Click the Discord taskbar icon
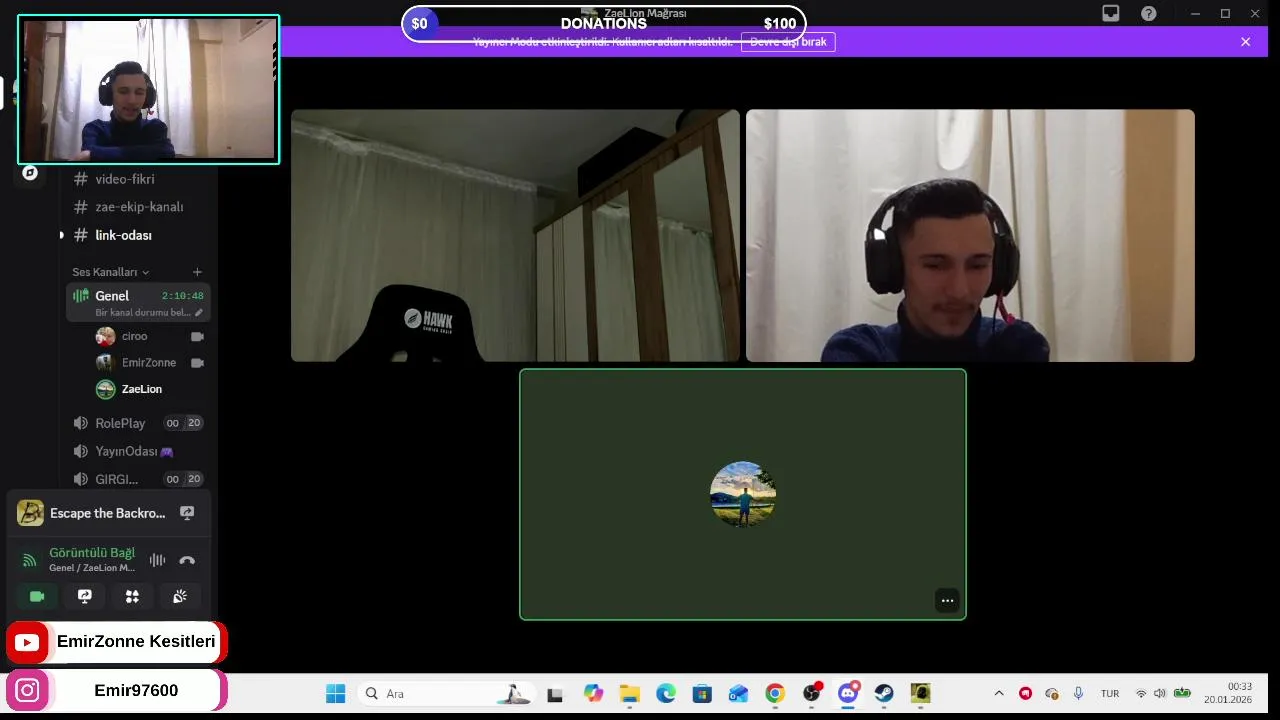This screenshot has height=720, width=1280. [848, 693]
